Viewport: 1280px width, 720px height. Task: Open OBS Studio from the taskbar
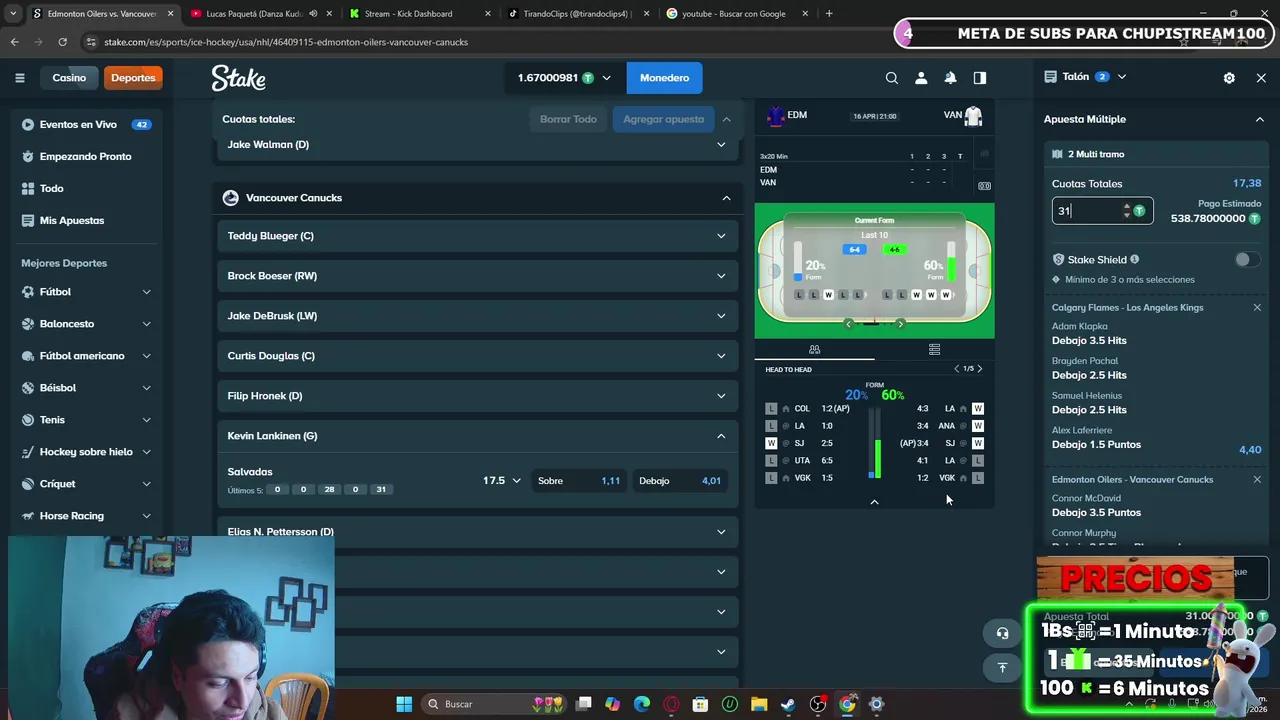[x=818, y=704]
